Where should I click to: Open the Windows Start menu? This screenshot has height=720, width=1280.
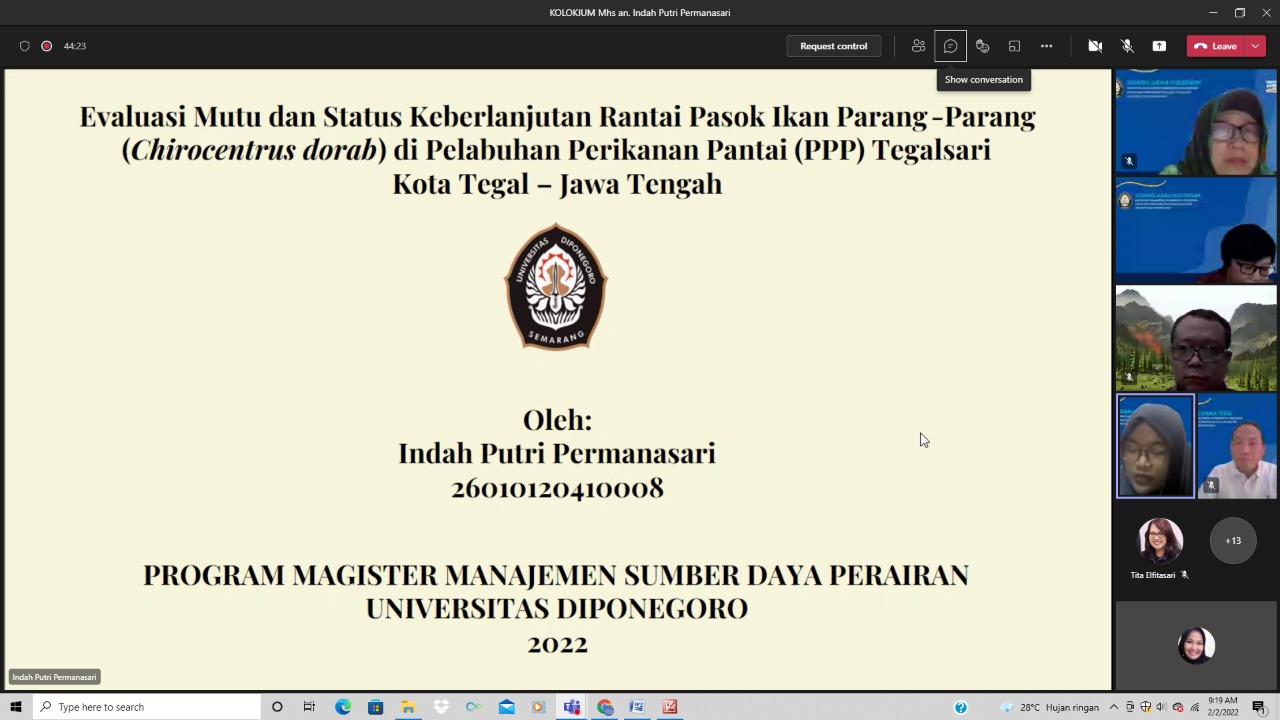coord(16,707)
